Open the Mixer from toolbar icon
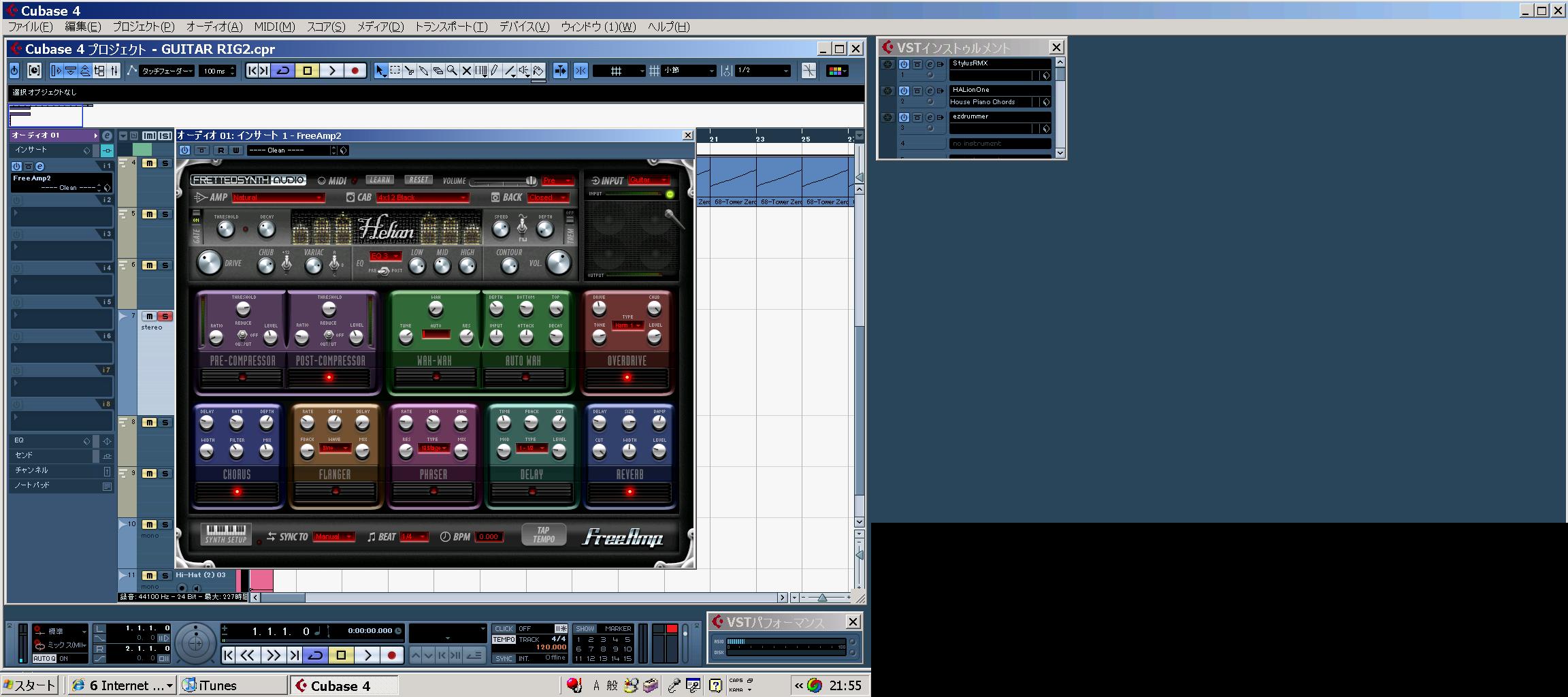Image resolution: width=1568 pixels, height=697 pixels. click(114, 70)
